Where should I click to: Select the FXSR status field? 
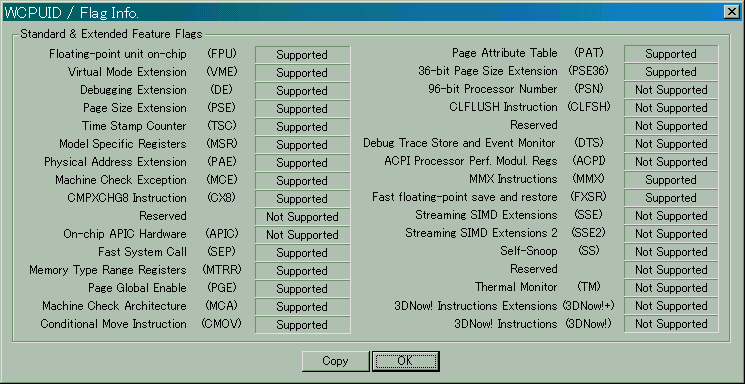(x=671, y=198)
